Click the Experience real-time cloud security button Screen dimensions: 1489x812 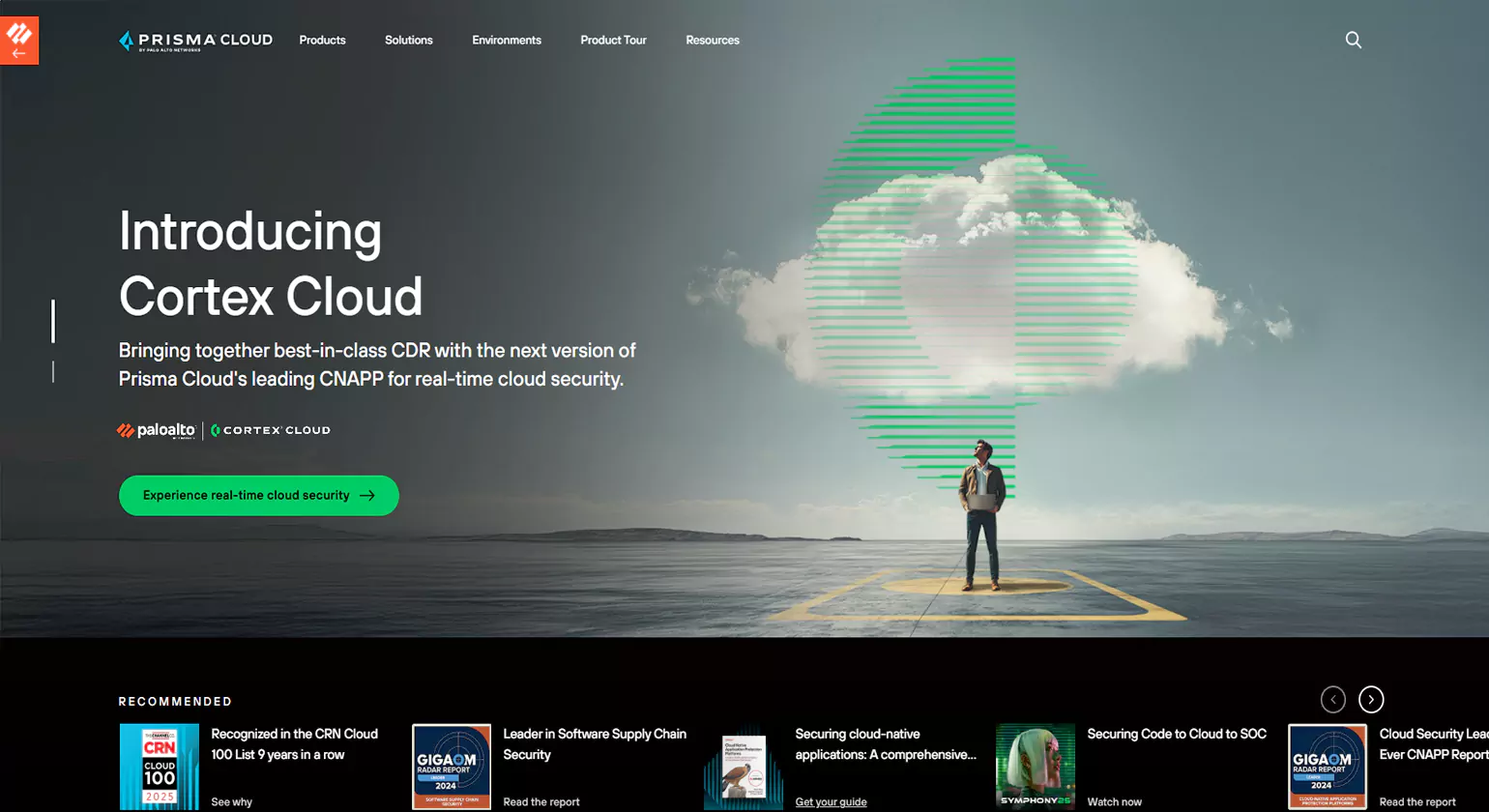point(258,495)
